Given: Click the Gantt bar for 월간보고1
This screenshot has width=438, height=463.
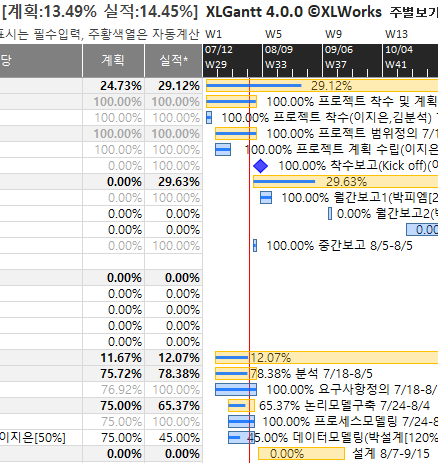Looking at the screenshot, I should [266, 198].
